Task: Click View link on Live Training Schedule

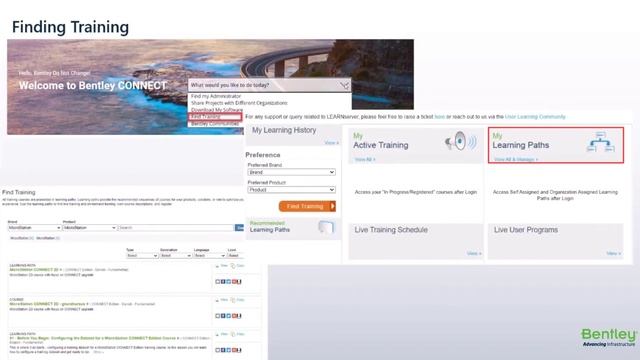Action: [x=474, y=253]
